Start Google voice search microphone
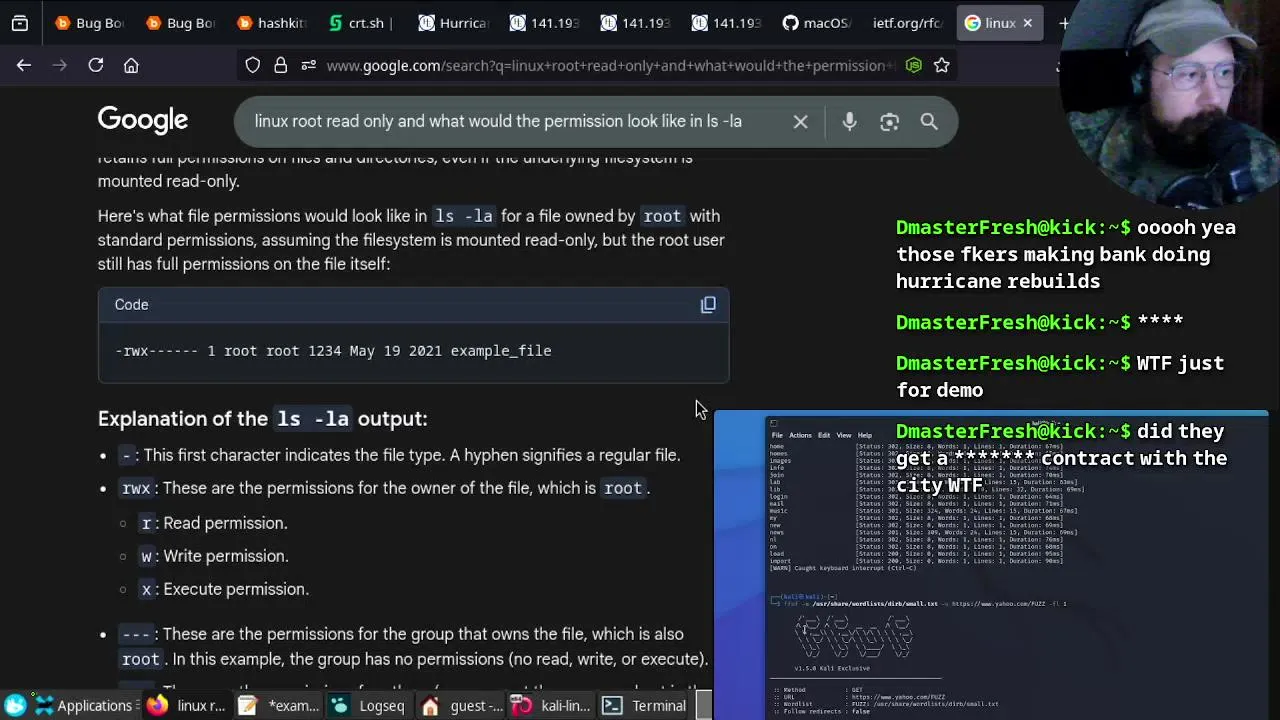1280x720 pixels. tap(849, 121)
